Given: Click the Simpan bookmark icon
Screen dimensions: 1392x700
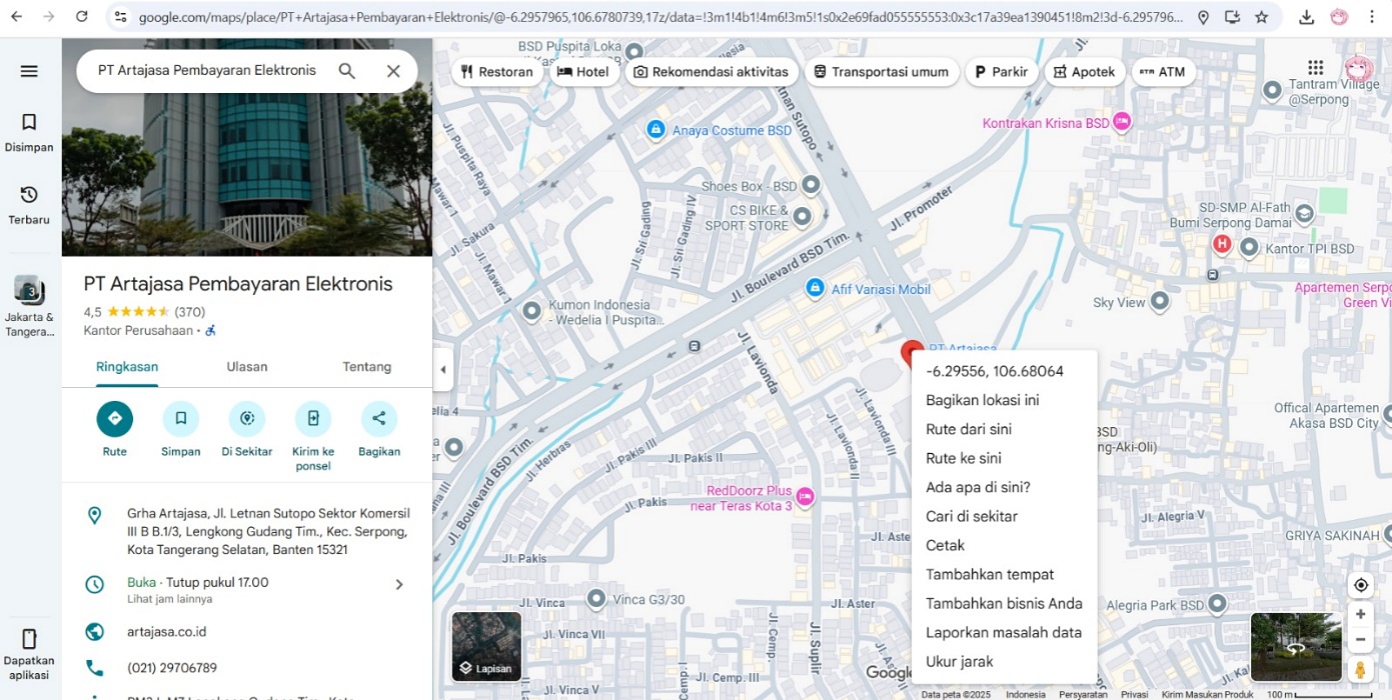Looking at the screenshot, I should (x=180, y=418).
